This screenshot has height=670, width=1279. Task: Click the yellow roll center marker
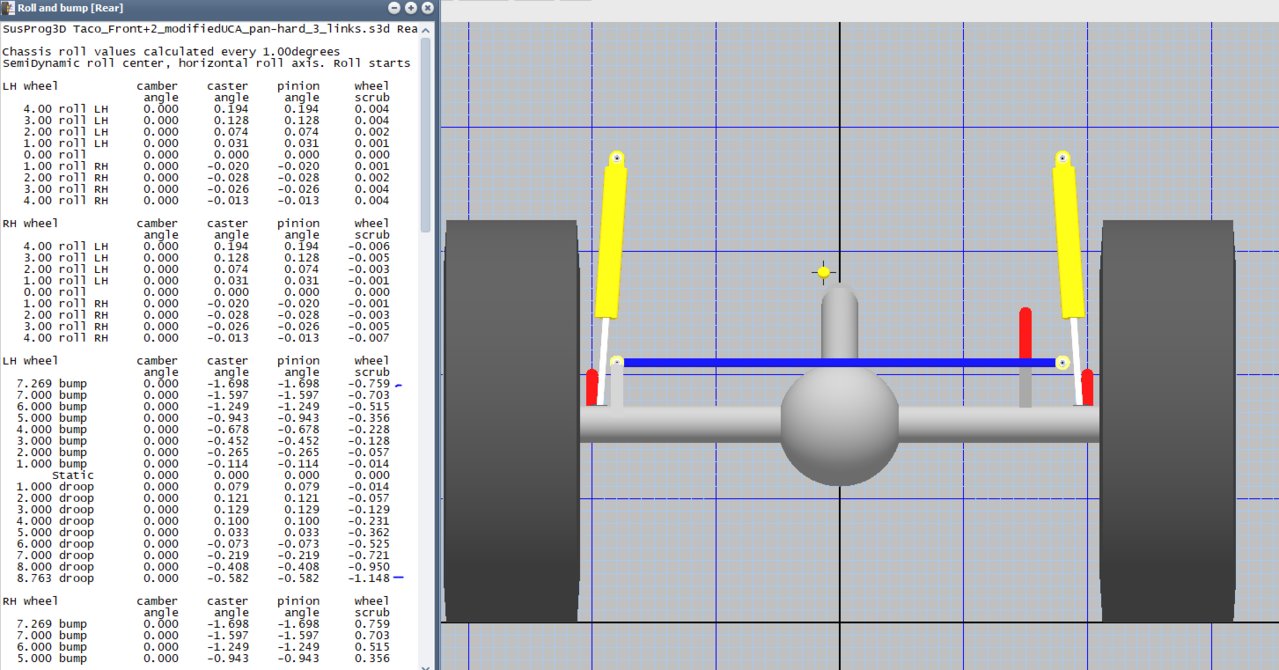point(823,272)
